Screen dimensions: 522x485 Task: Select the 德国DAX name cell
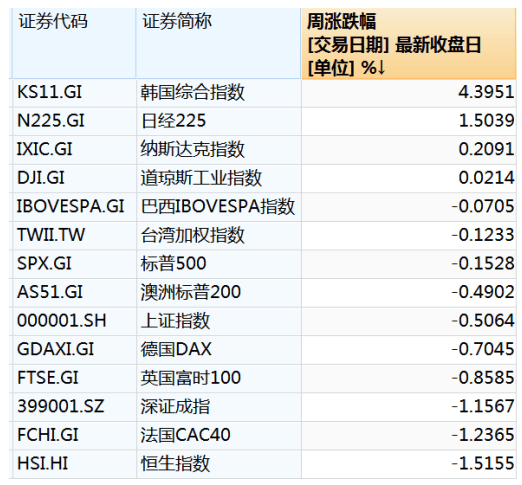pos(219,350)
